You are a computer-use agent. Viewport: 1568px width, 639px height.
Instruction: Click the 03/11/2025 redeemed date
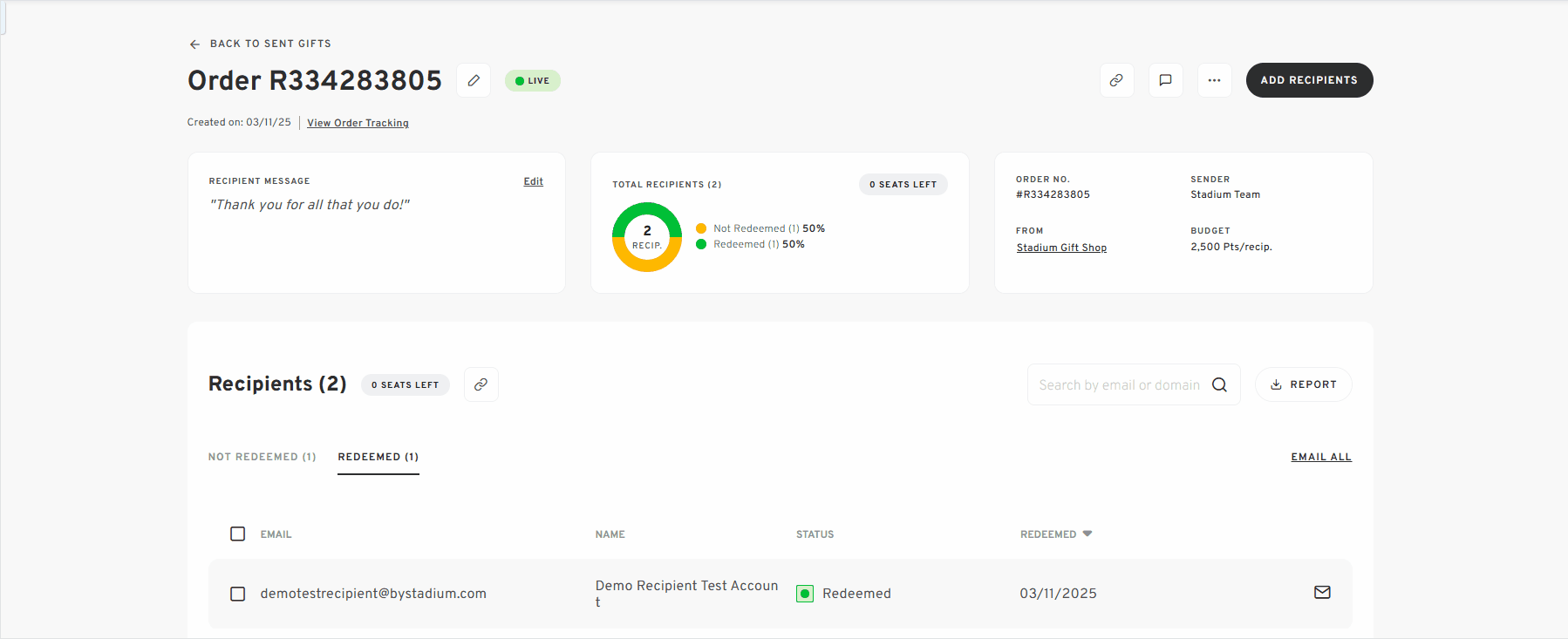[x=1058, y=594]
